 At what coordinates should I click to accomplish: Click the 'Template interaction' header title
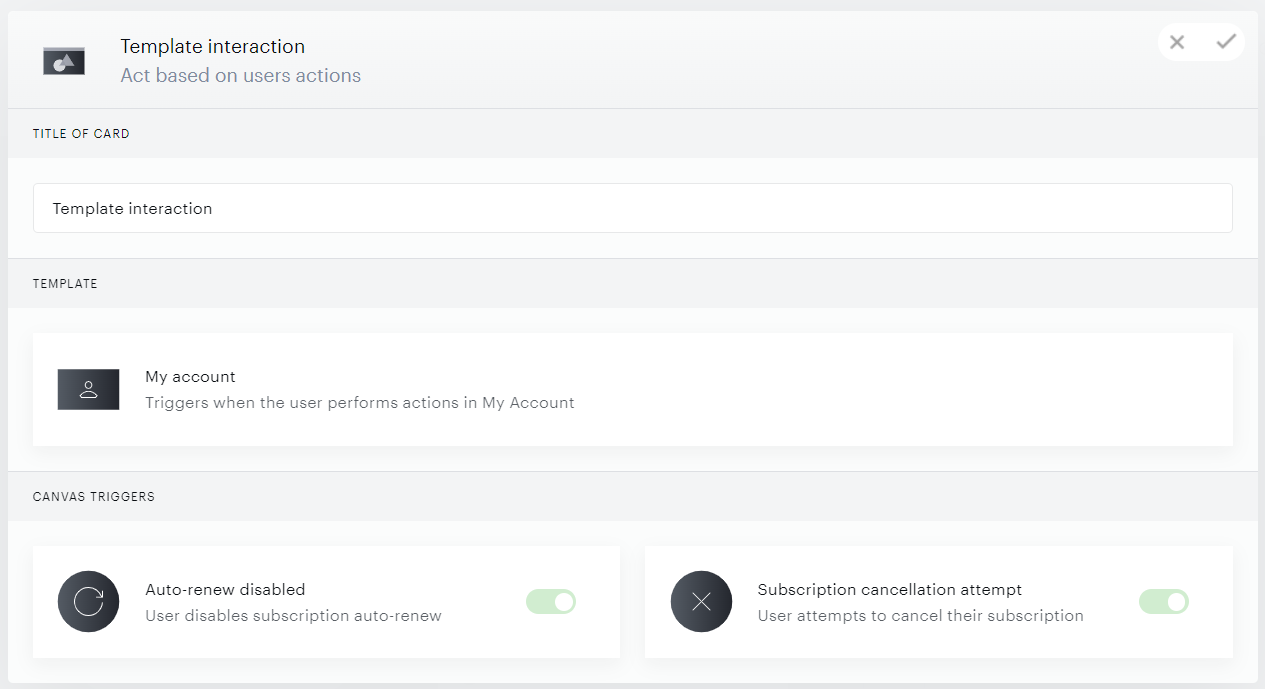pyautogui.click(x=213, y=47)
